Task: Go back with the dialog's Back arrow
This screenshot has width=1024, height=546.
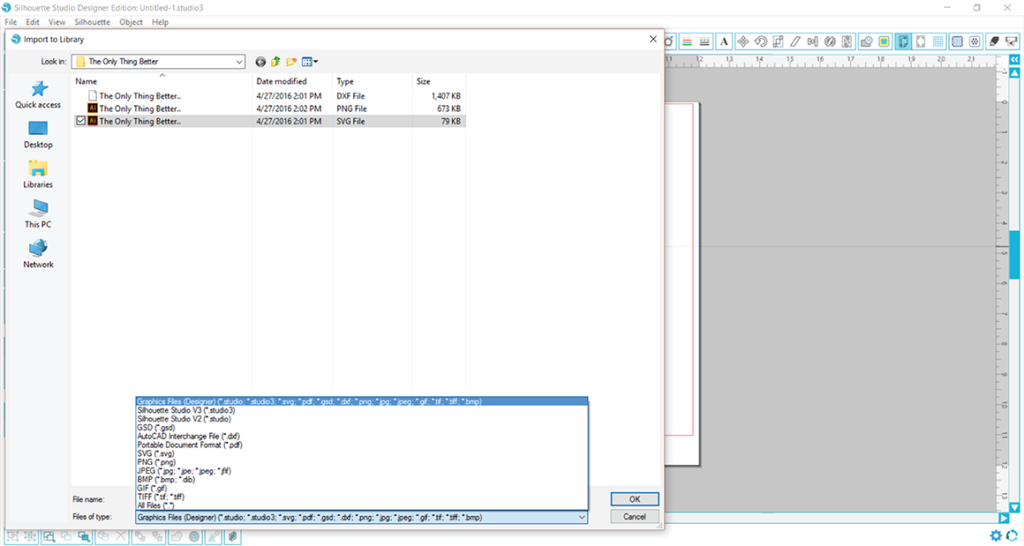Action: pos(261,61)
